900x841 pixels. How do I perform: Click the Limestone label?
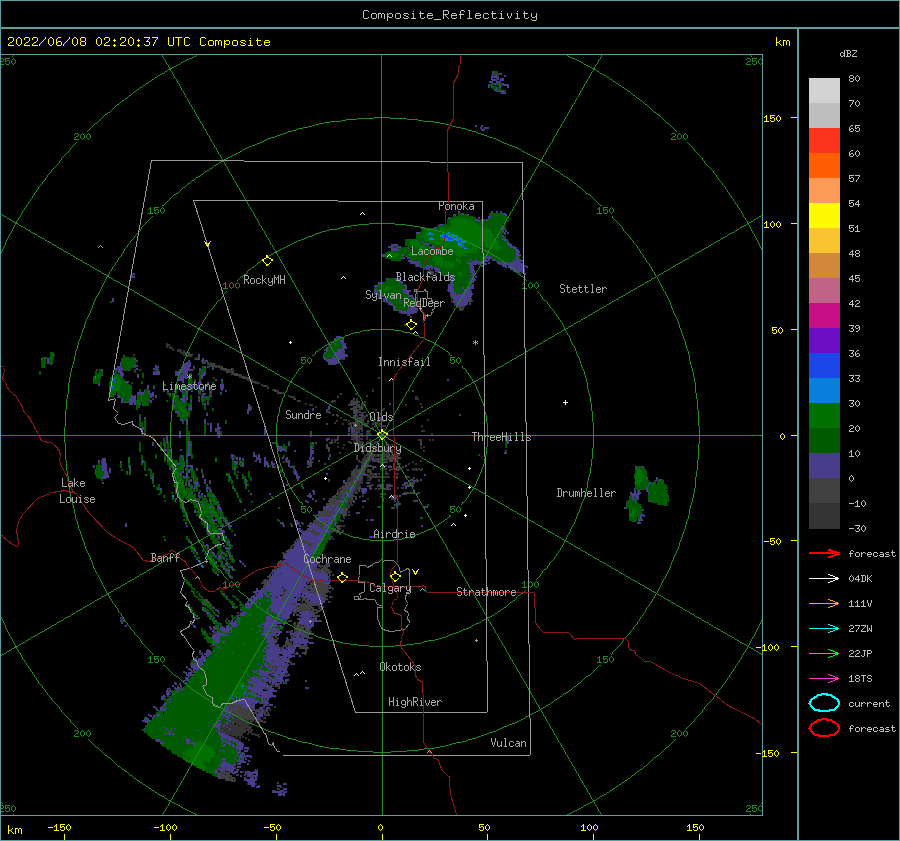point(189,386)
